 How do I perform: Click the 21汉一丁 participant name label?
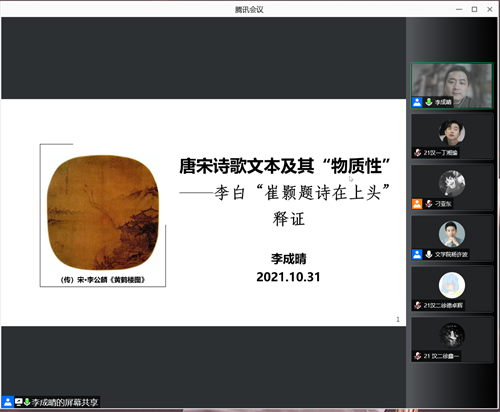[x=440, y=153]
